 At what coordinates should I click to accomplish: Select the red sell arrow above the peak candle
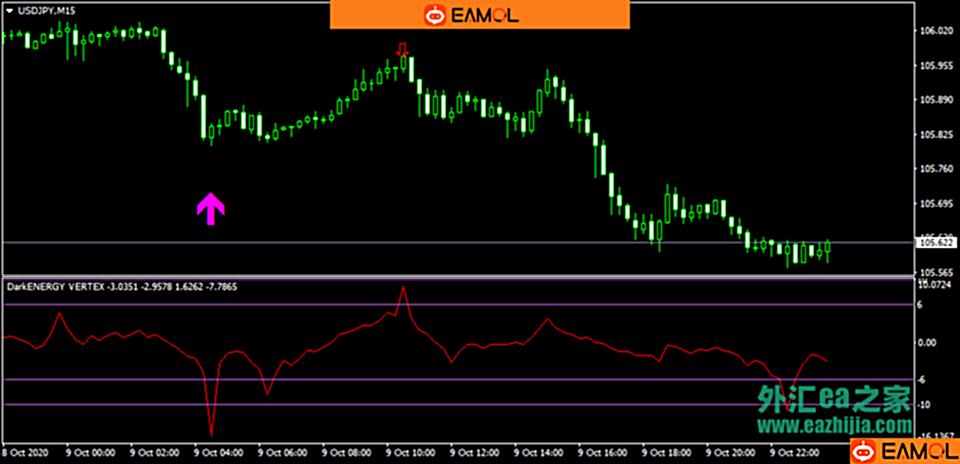tap(402, 50)
